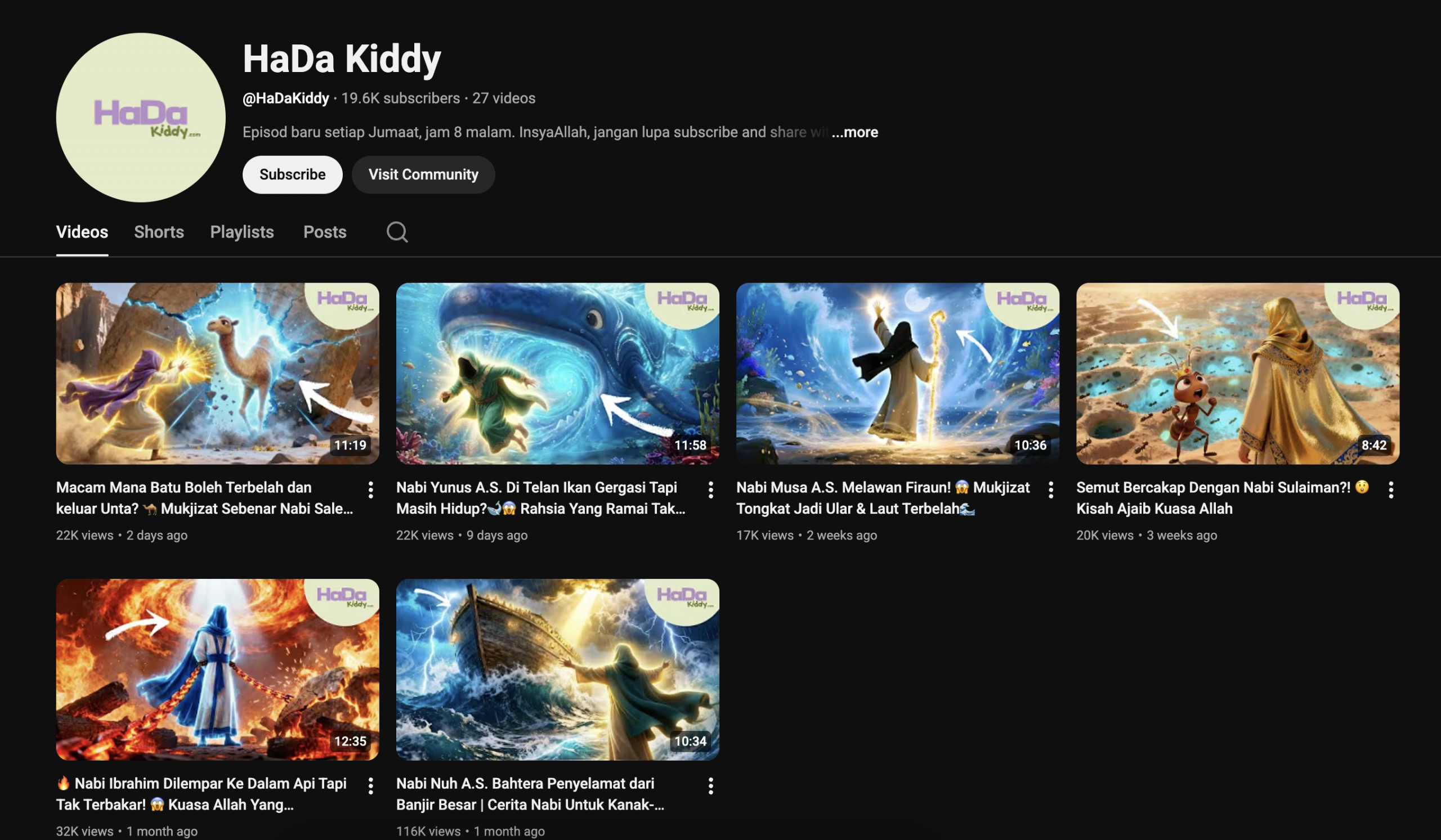Screen dimensions: 1441x840
Task: Switch to the Playlists tab
Action: (242, 232)
